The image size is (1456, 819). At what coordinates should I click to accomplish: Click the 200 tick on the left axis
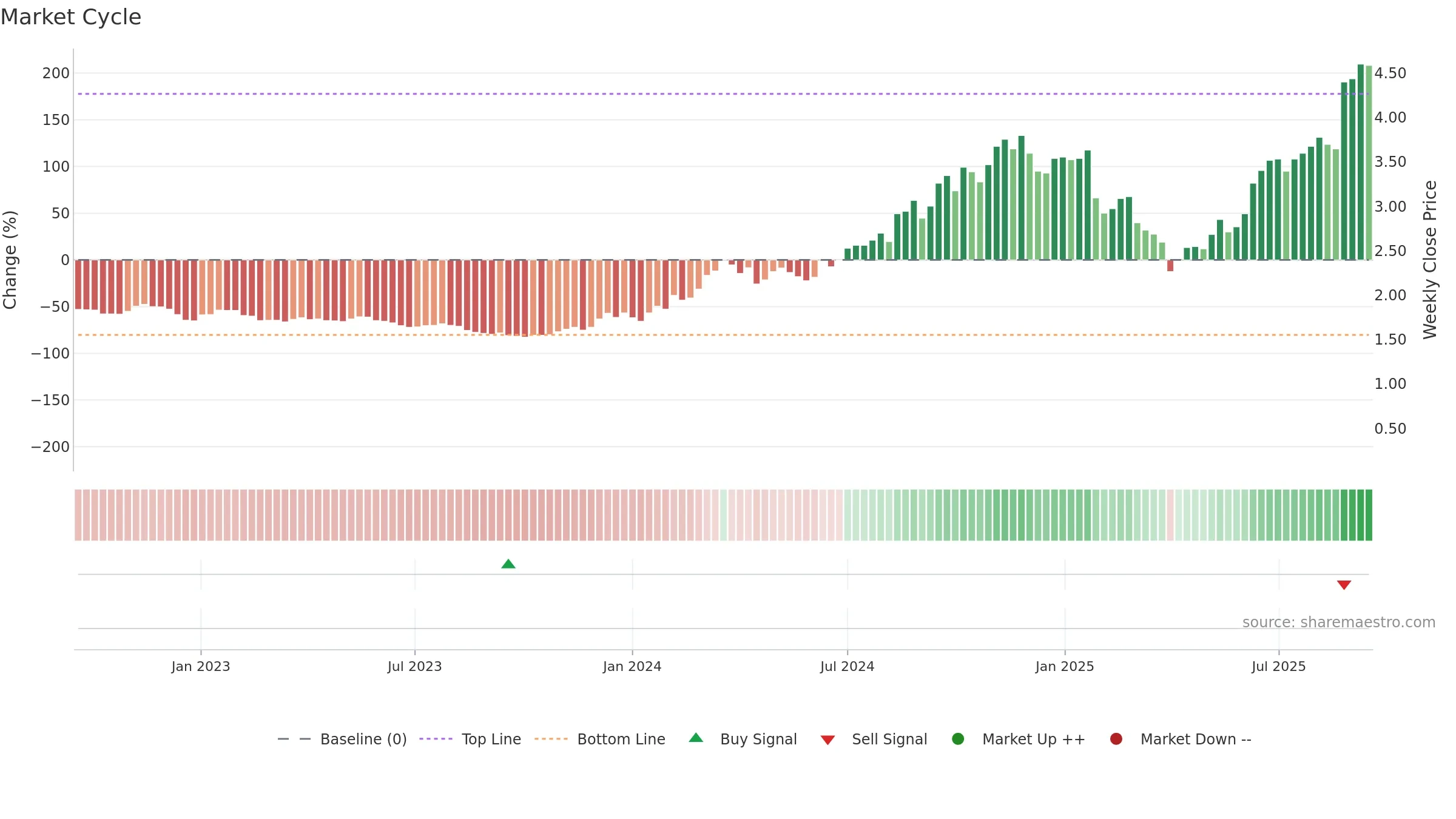[x=56, y=73]
